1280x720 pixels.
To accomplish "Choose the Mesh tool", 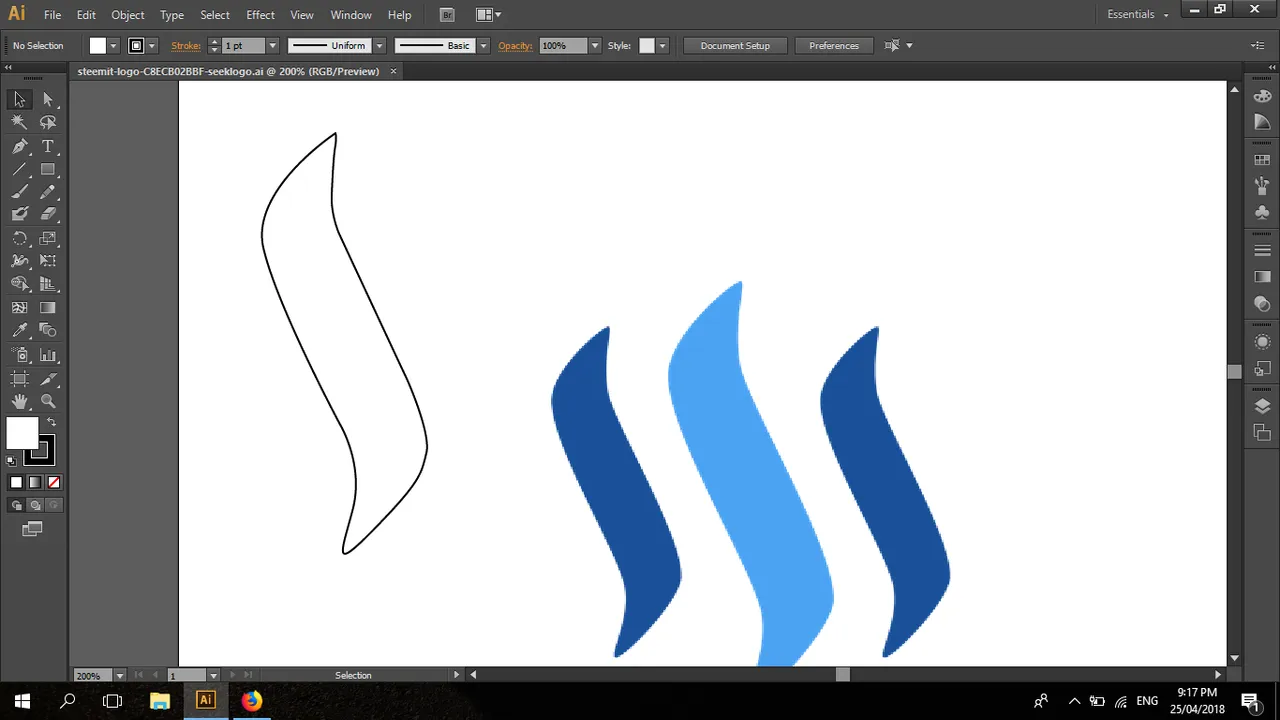I will tap(19, 308).
